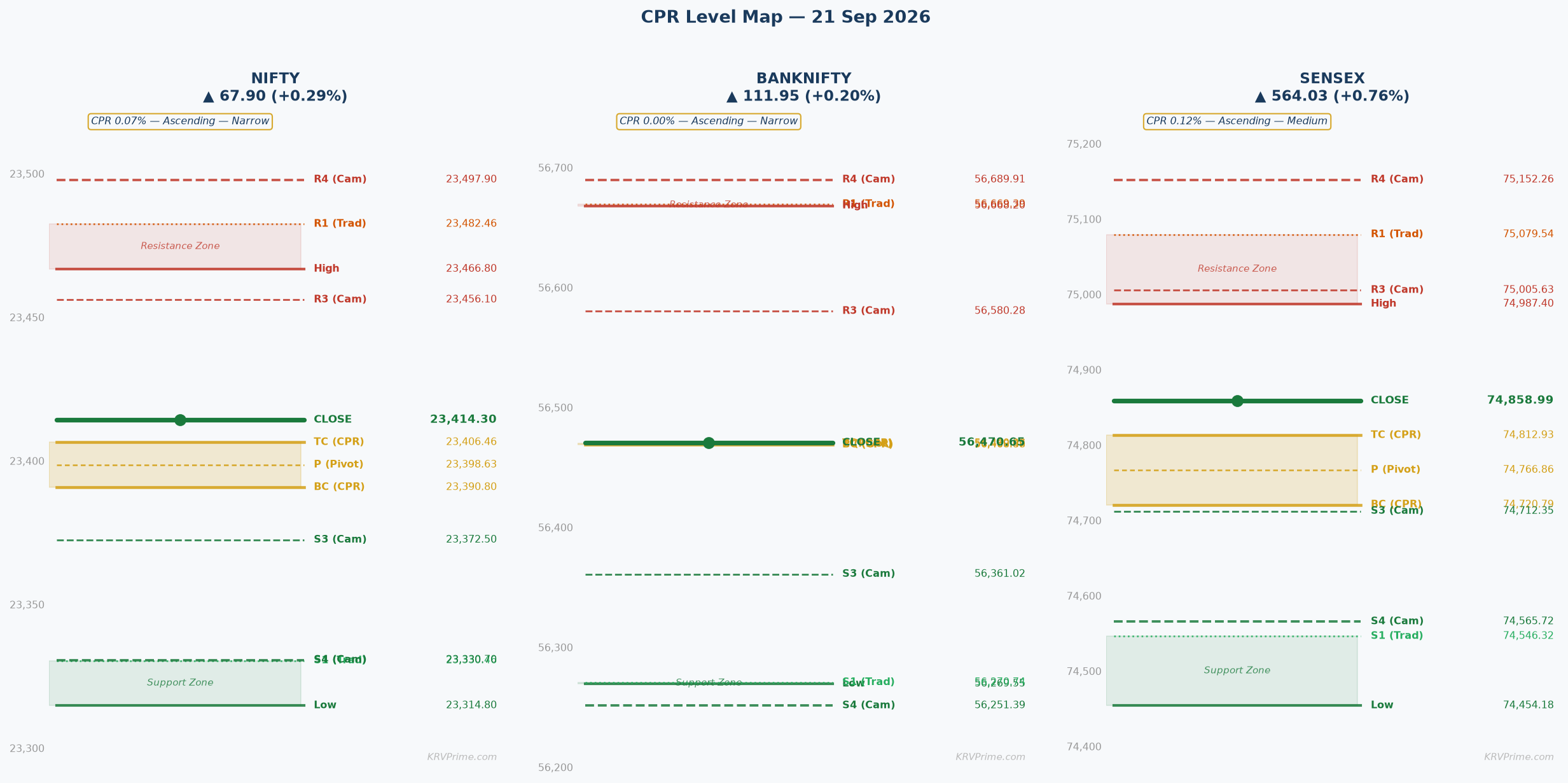Click BANKNIFTY change value 111.95 (+0.20%)

point(803,97)
